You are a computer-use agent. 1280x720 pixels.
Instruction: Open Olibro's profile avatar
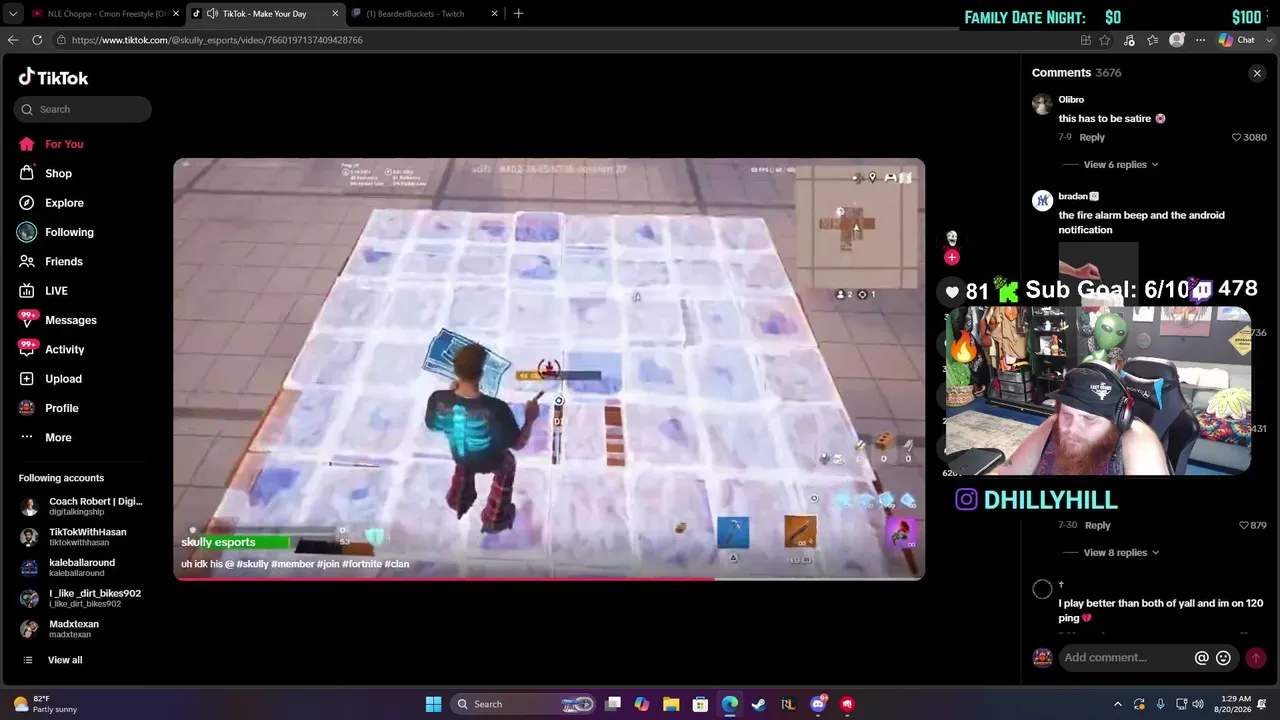[1042, 104]
